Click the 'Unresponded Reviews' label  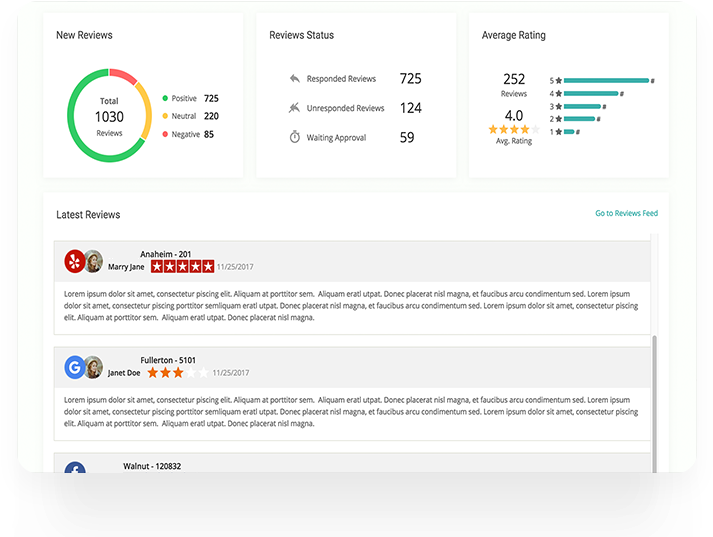345,108
